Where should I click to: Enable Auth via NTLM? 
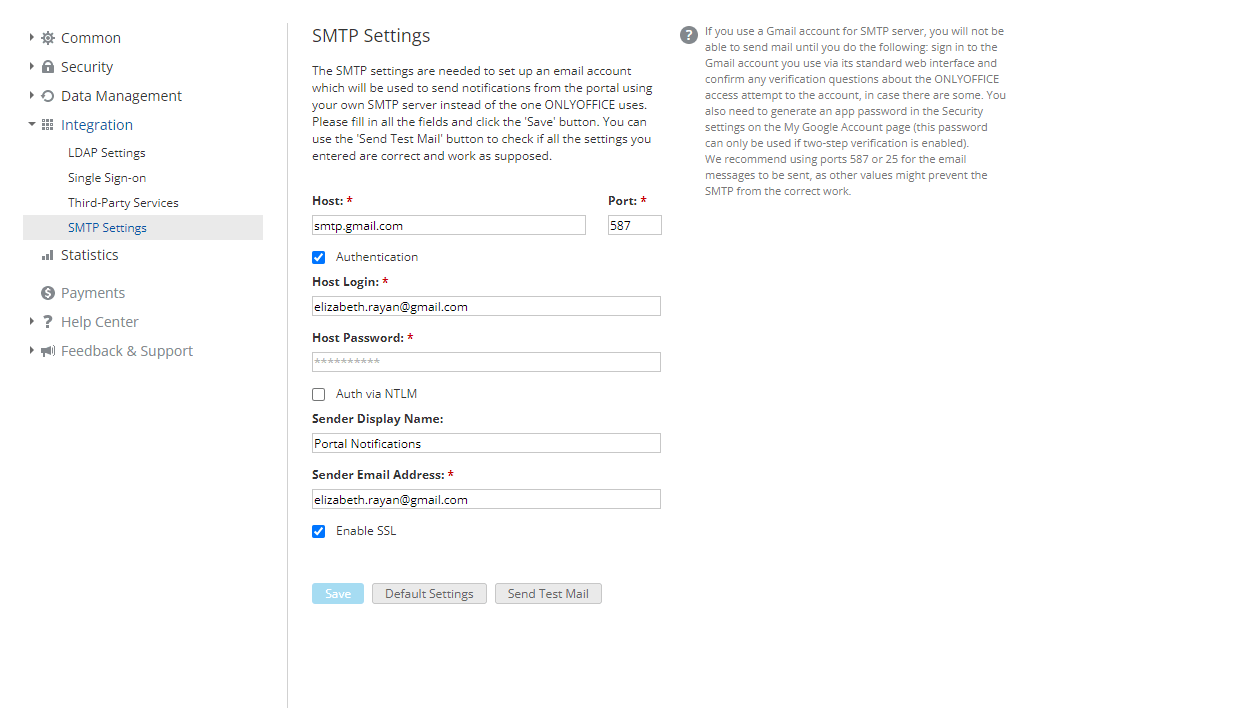tap(318, 393)
